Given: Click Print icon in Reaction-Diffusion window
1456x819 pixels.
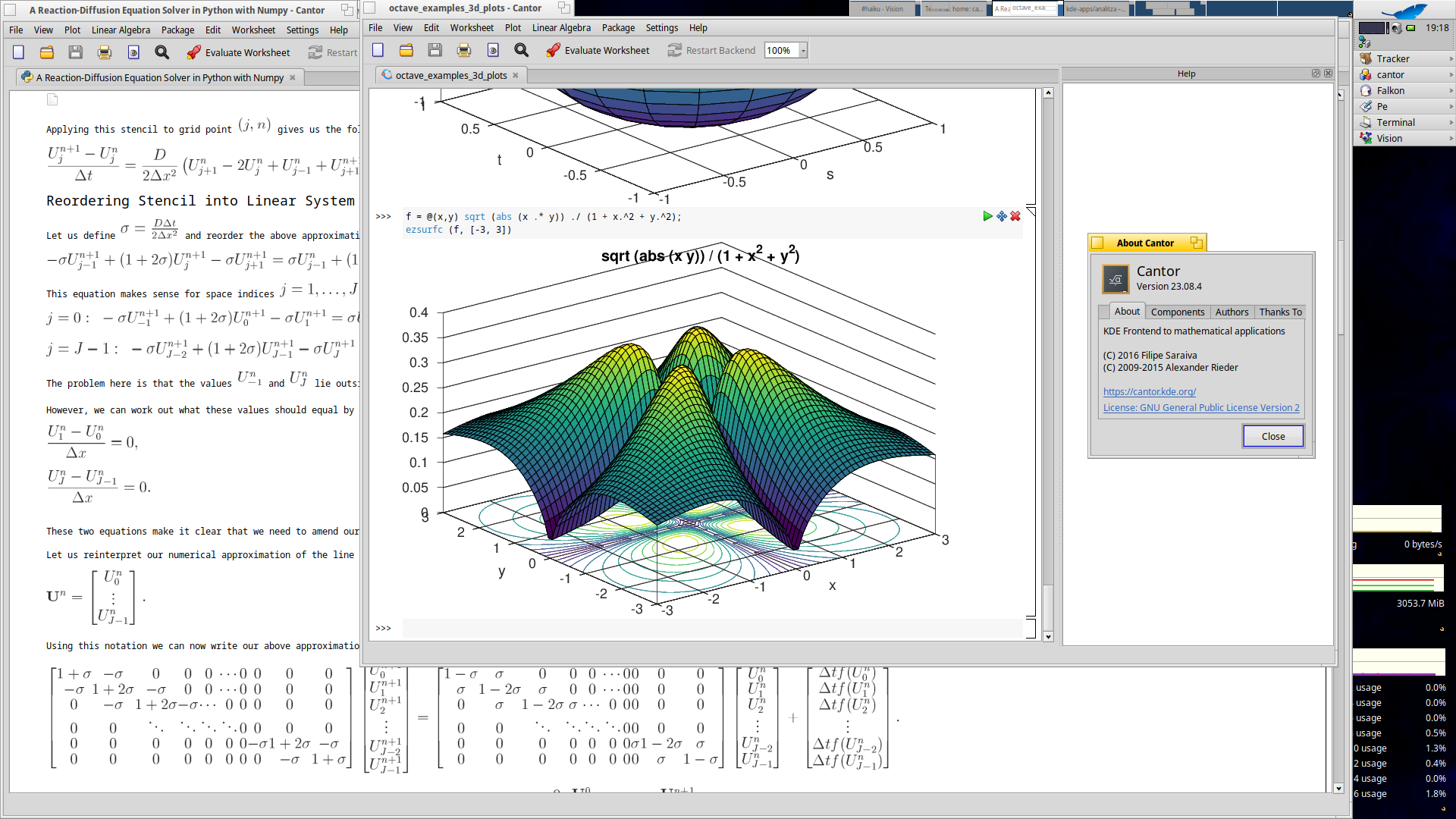Looking at the screenshot, I should (x=105, y=52).
